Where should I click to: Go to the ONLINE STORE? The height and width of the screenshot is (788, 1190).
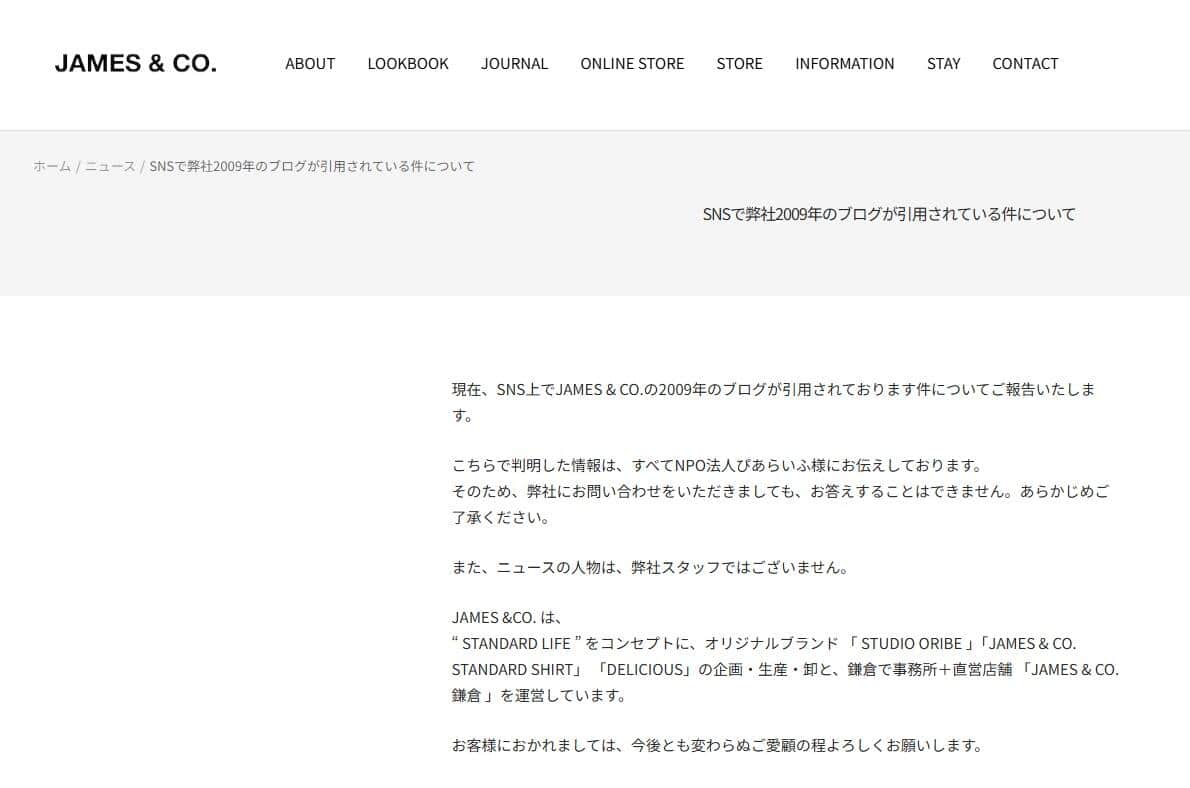coord(632,63)
